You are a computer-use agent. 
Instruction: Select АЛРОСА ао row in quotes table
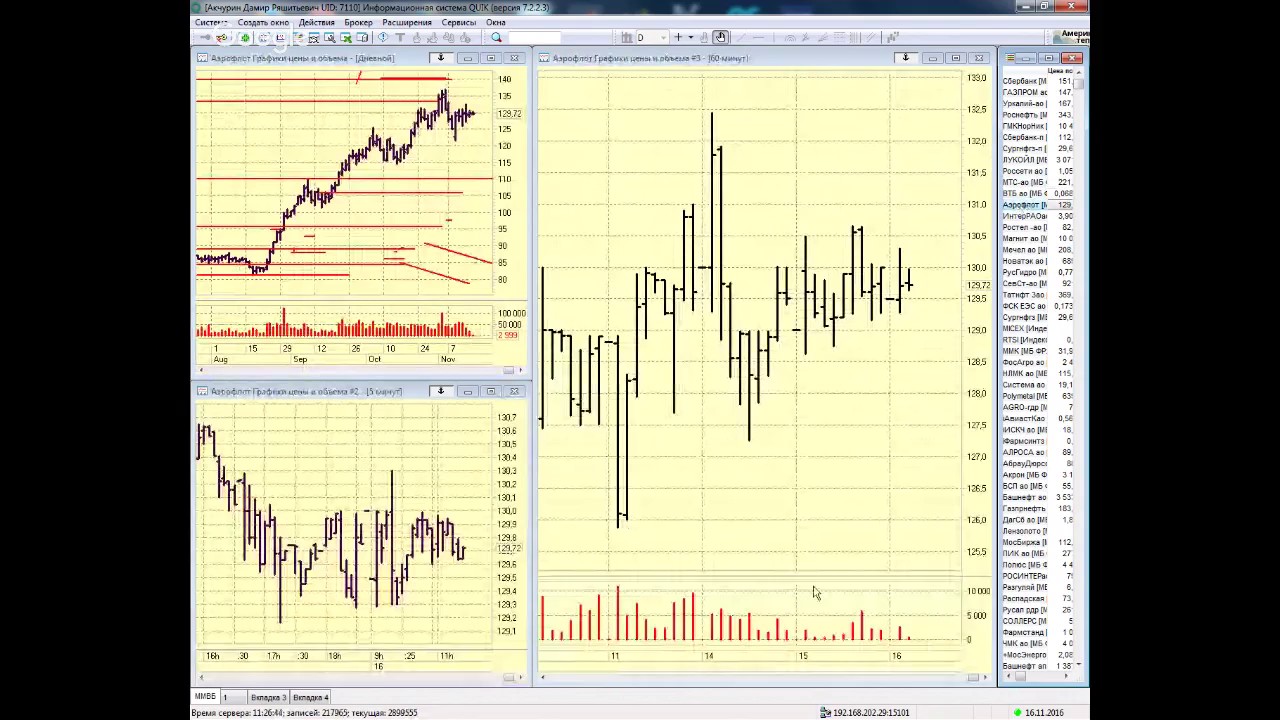(1038, 452)
